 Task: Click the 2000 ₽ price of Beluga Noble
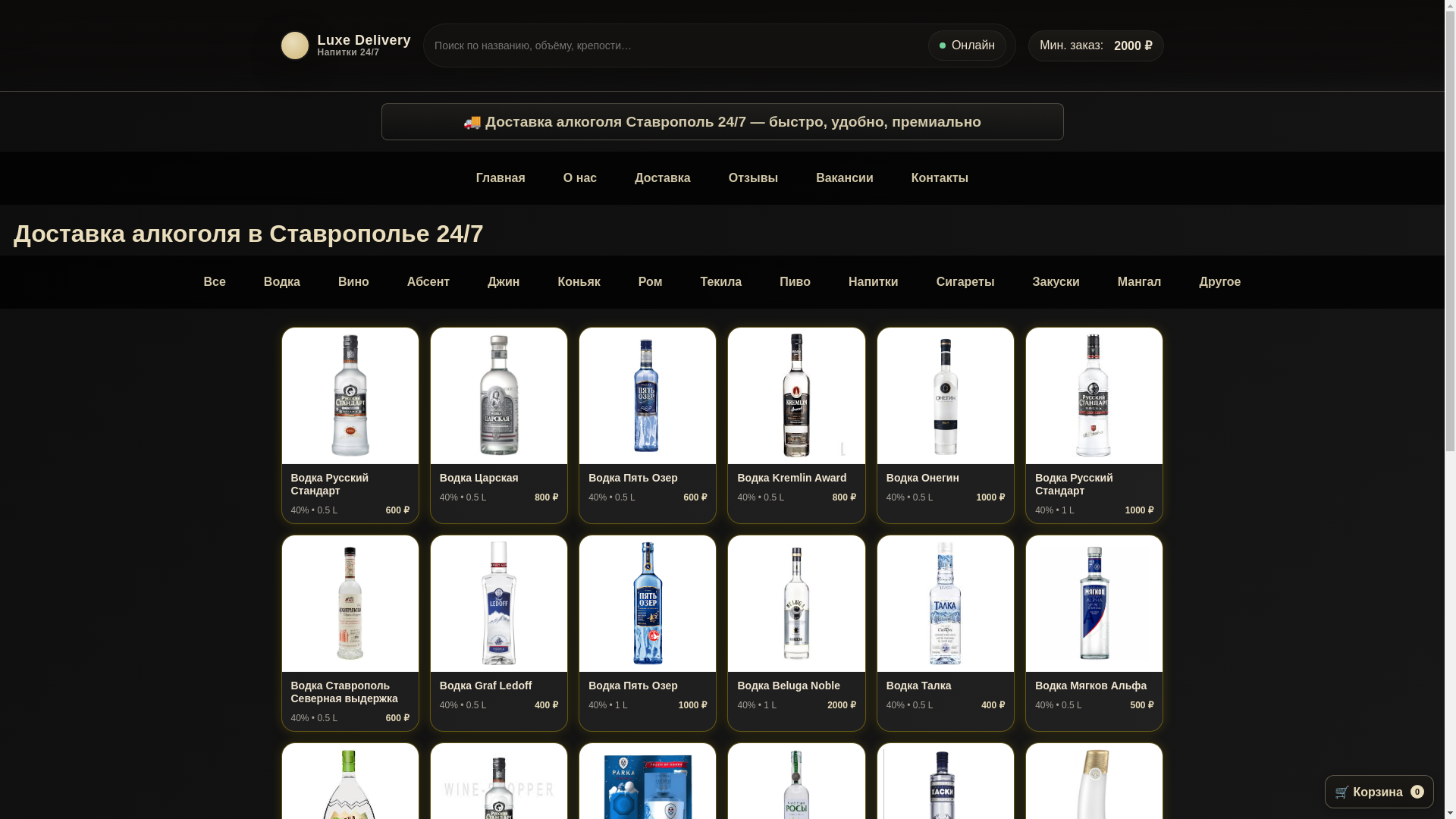click(842, 705)
